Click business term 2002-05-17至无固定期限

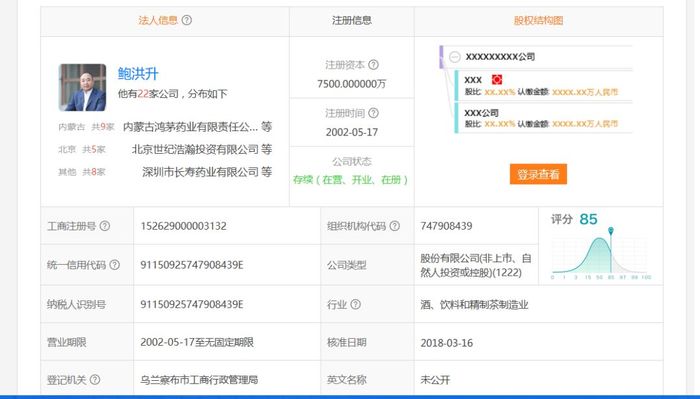click(197, 342)
